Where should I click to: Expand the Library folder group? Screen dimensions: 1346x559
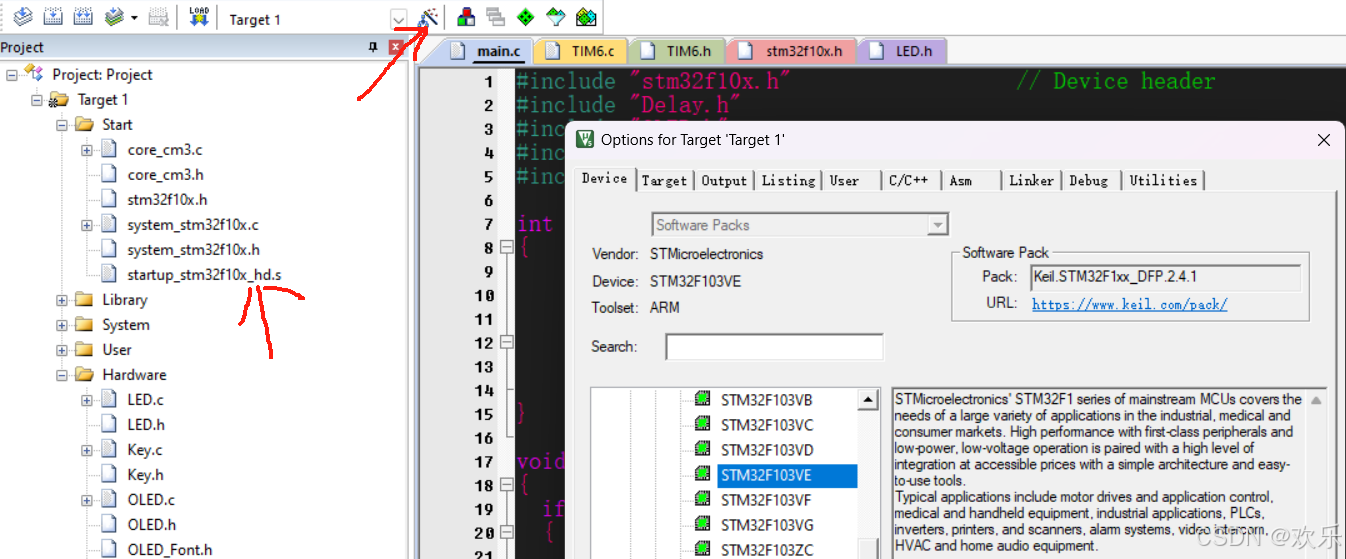click(x=62, y=299)
